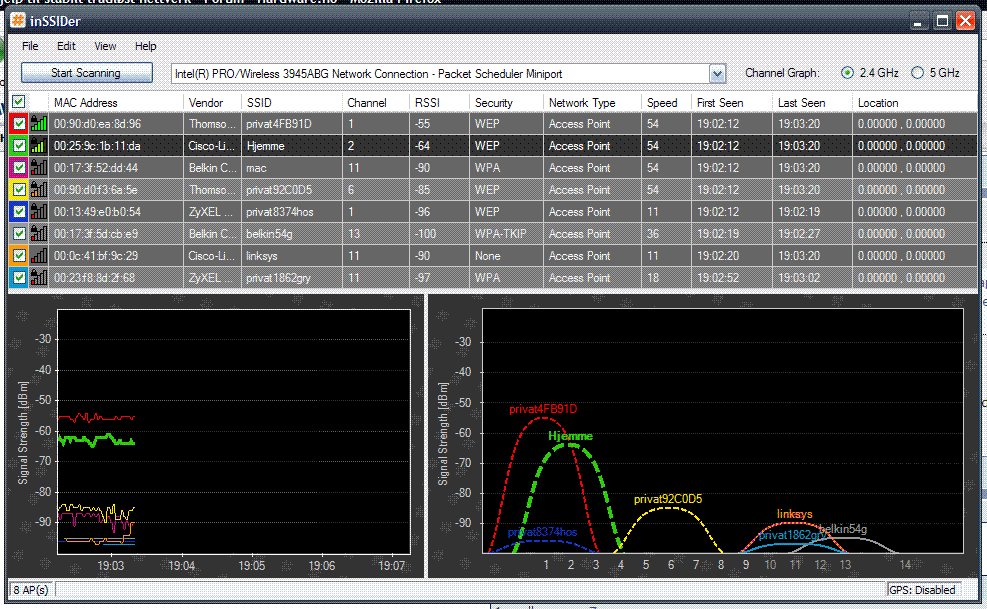Uncheck the yellow checkbox for privat92C0D5
The height and width of the screenshot is (609, 987).
point(20,190)
